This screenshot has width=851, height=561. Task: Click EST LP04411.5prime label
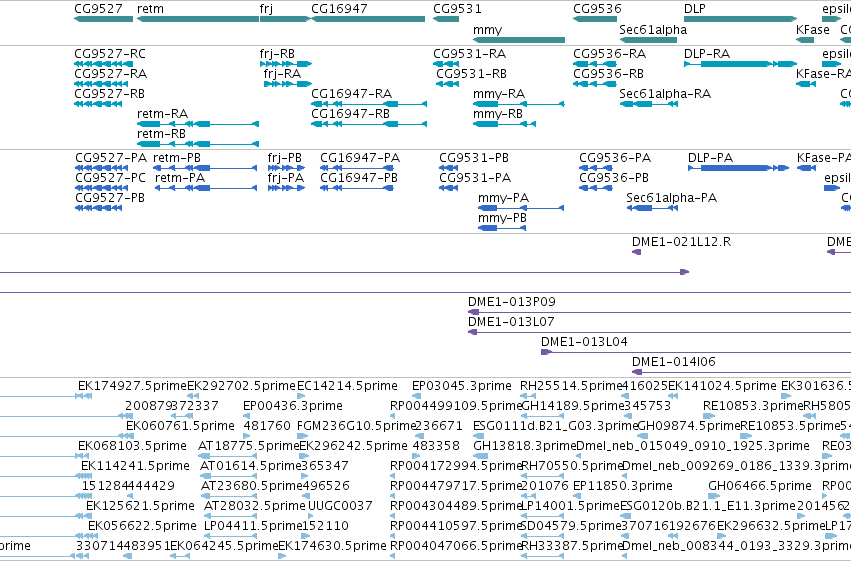252,527
